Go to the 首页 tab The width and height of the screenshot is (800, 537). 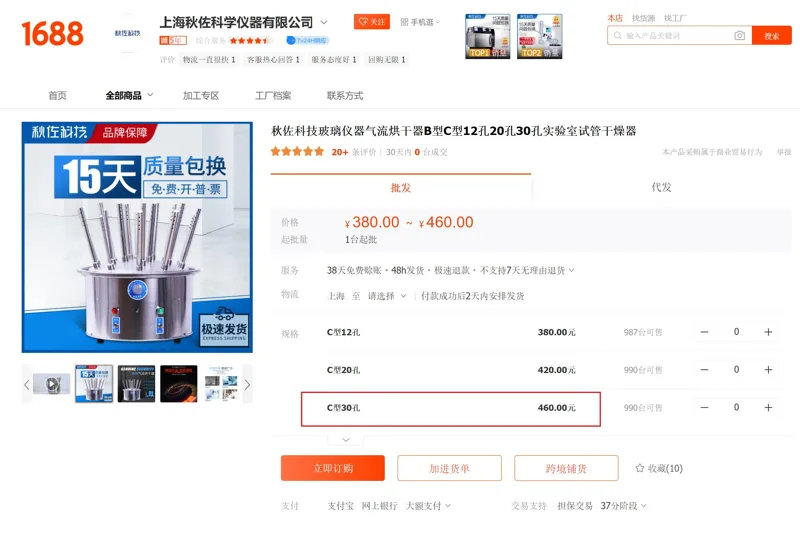57,95
